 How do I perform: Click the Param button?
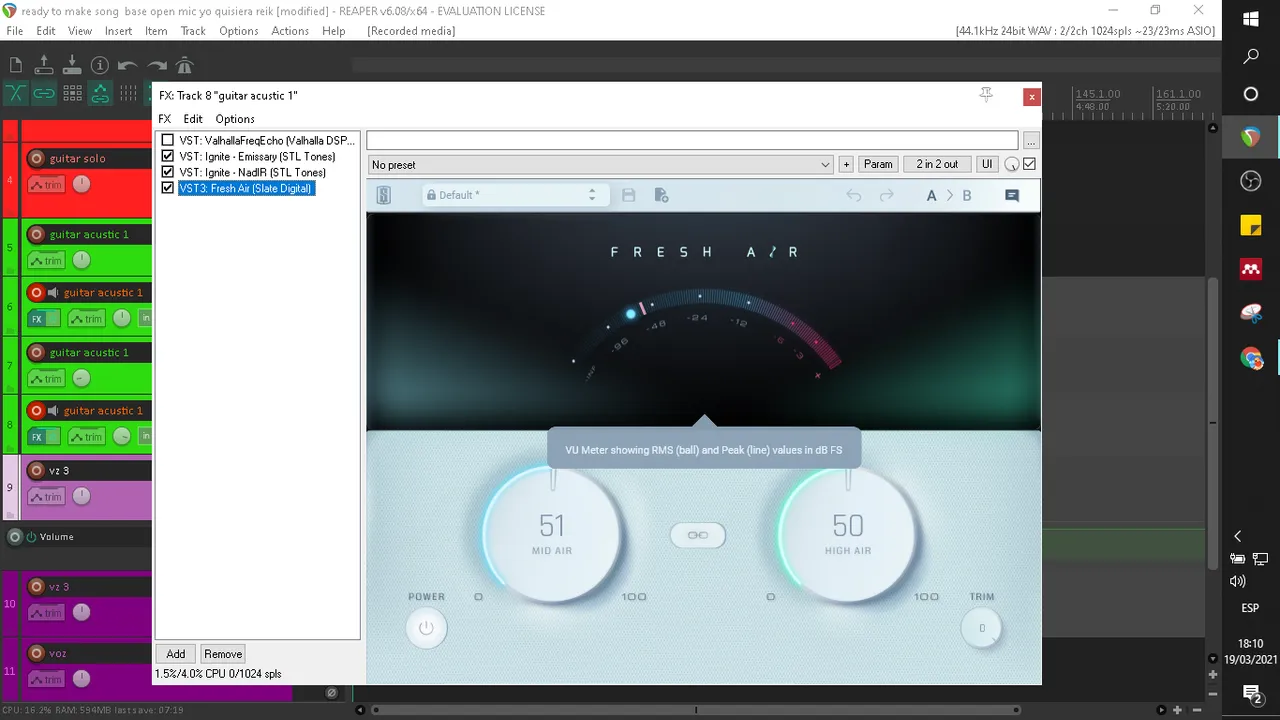(x=878, y=164)
